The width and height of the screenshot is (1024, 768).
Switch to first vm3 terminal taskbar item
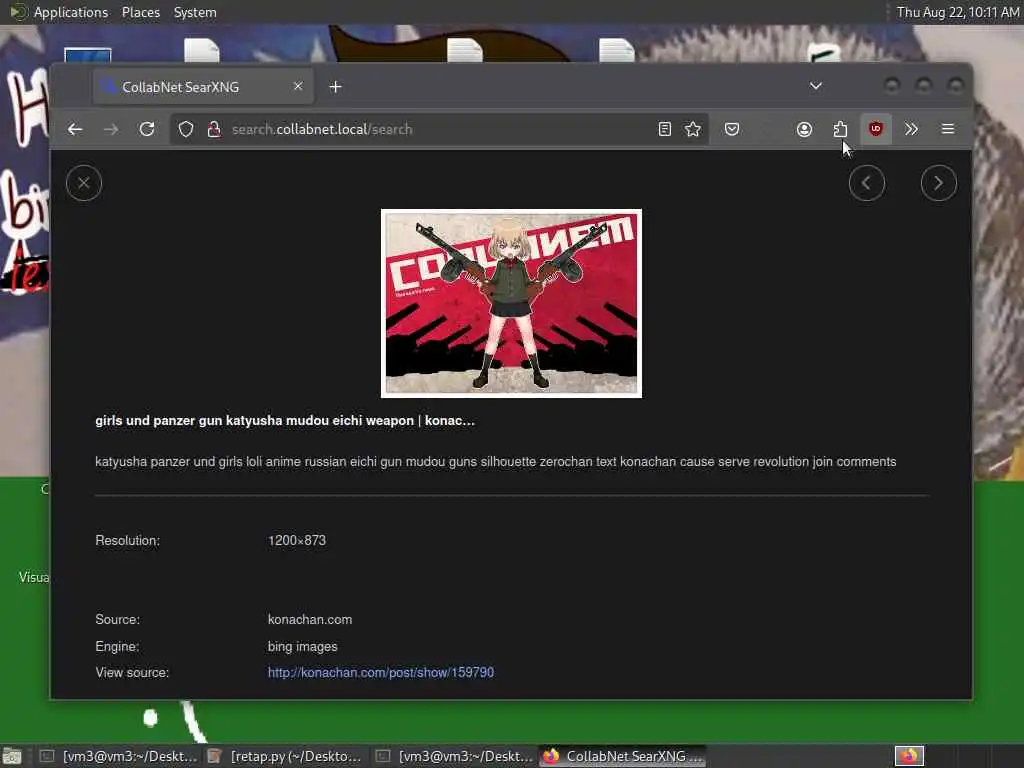pos(118,756)
